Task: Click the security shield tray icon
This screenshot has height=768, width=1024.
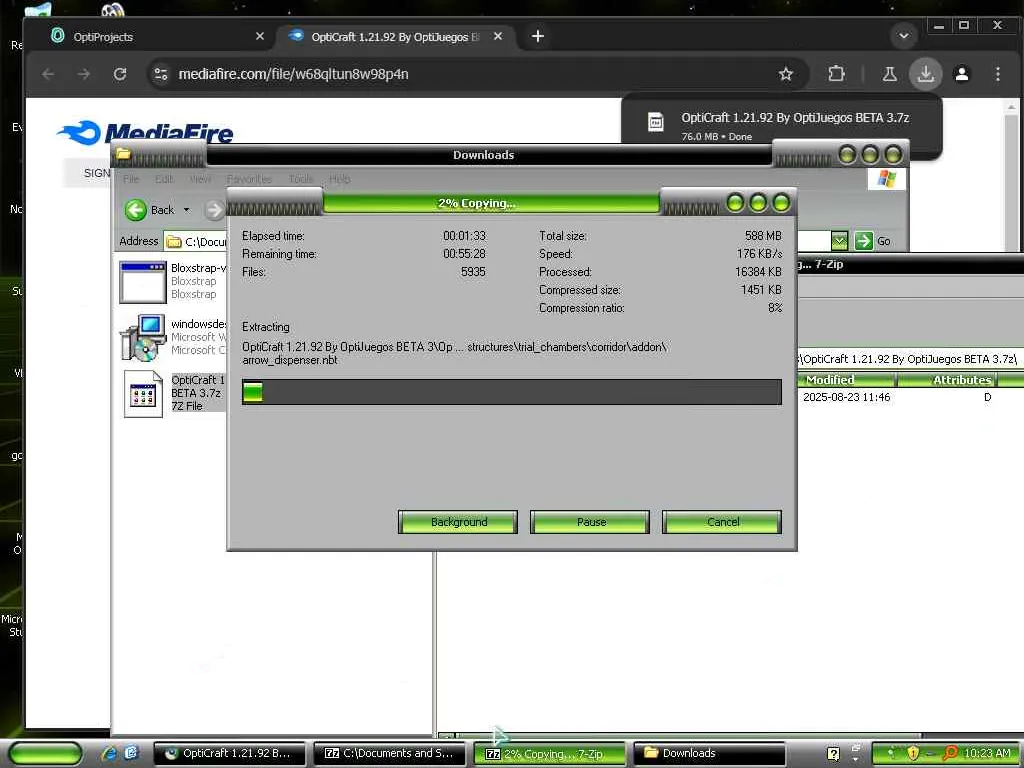Action: point(912,753)
